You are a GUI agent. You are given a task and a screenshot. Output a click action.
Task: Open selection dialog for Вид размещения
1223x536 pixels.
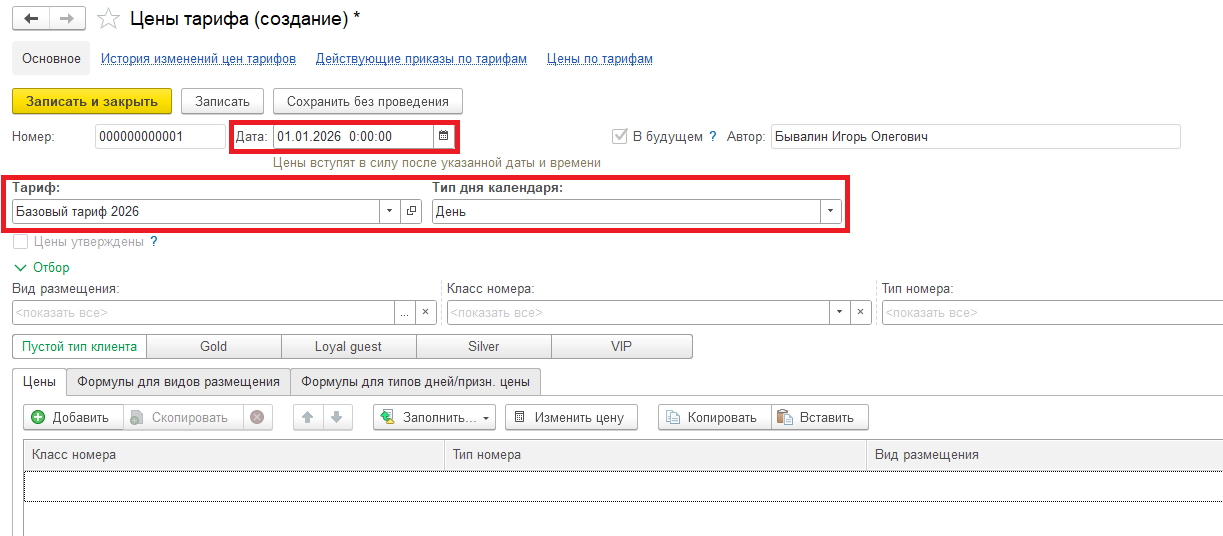click(404, 312)
